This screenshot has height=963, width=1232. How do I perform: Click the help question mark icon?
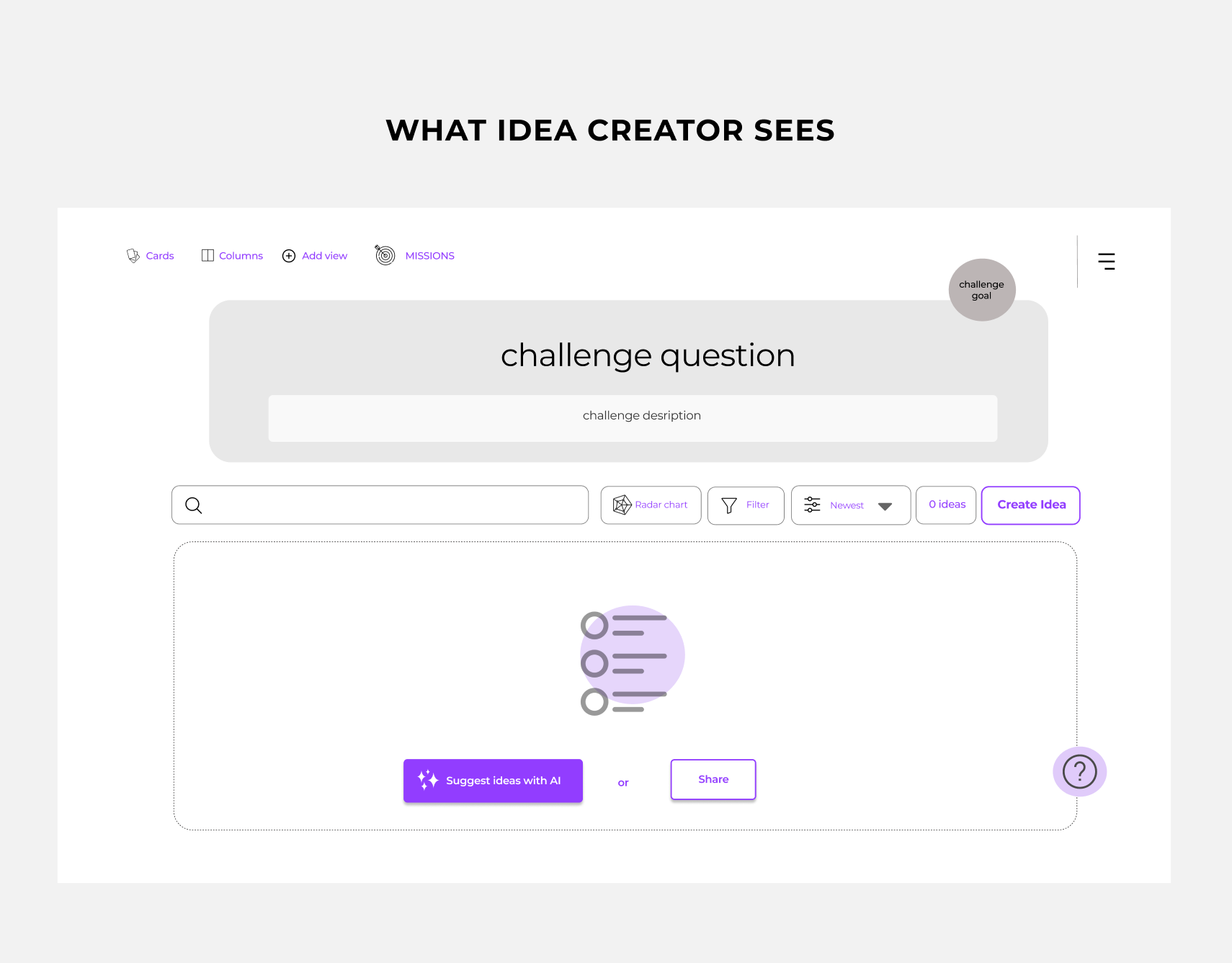pyautogui.click(x=1079, y=771)
